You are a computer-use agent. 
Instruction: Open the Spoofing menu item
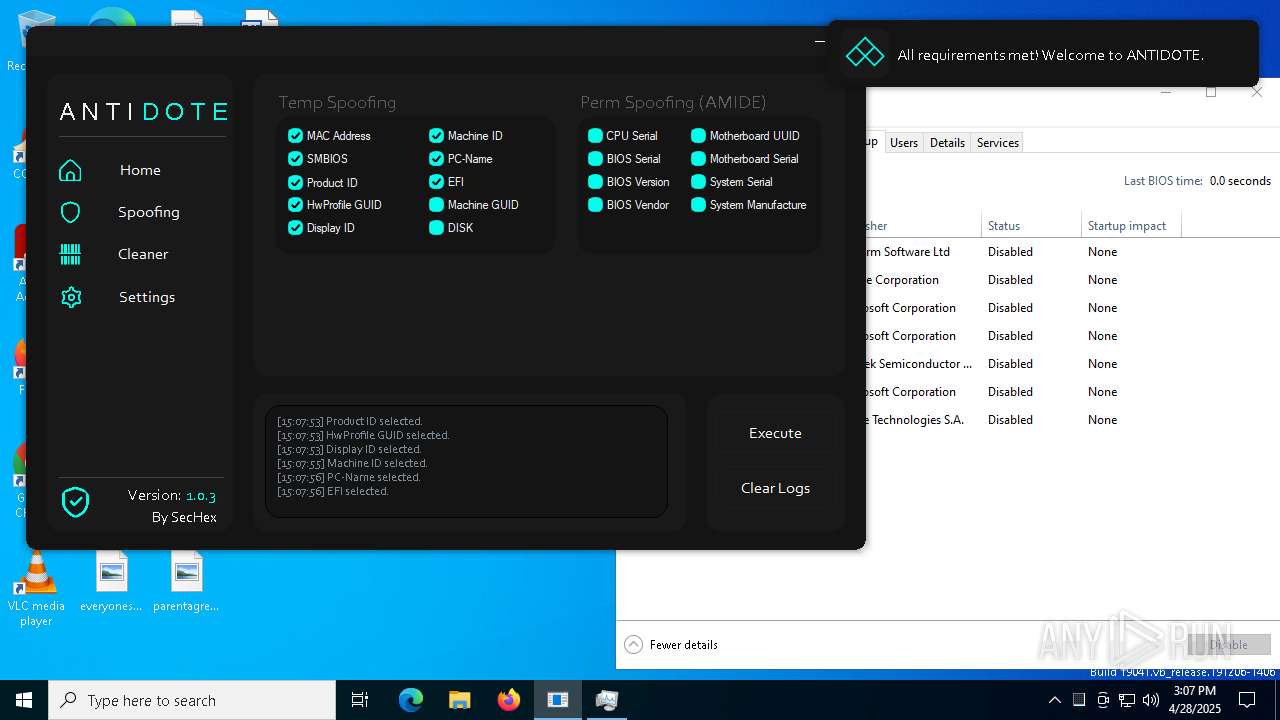[x=149, y=212]
